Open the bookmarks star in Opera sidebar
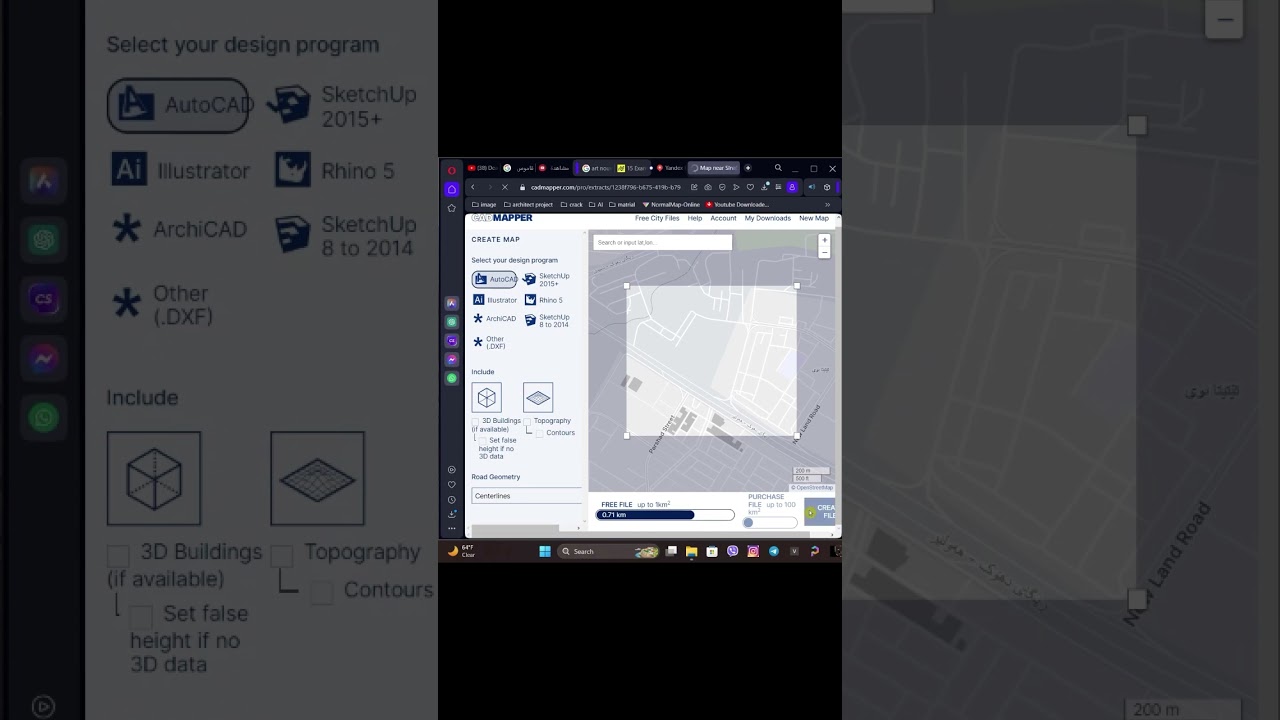This screenshot has height=720, width=1280. (451, 208)
